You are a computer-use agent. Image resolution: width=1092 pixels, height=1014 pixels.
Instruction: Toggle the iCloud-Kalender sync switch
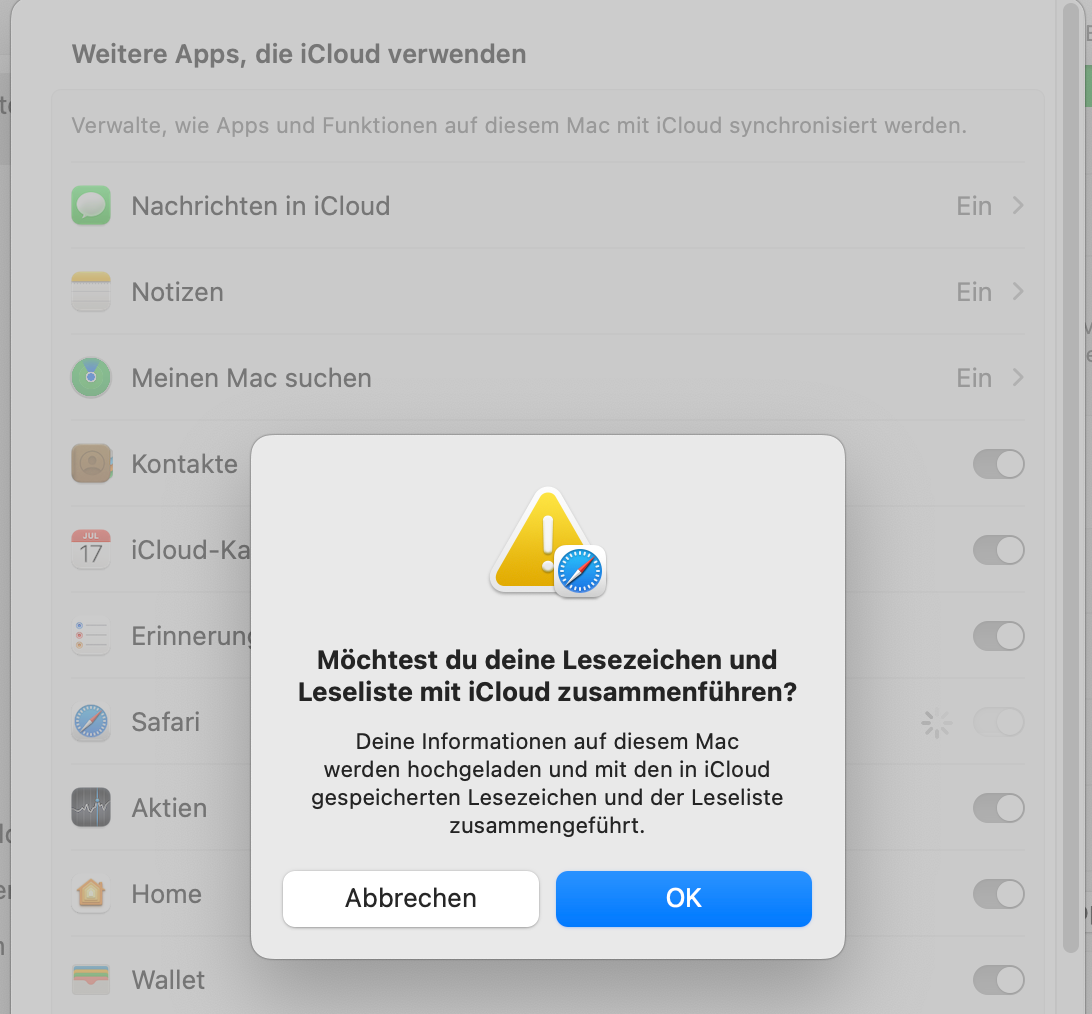coord(999,549)
